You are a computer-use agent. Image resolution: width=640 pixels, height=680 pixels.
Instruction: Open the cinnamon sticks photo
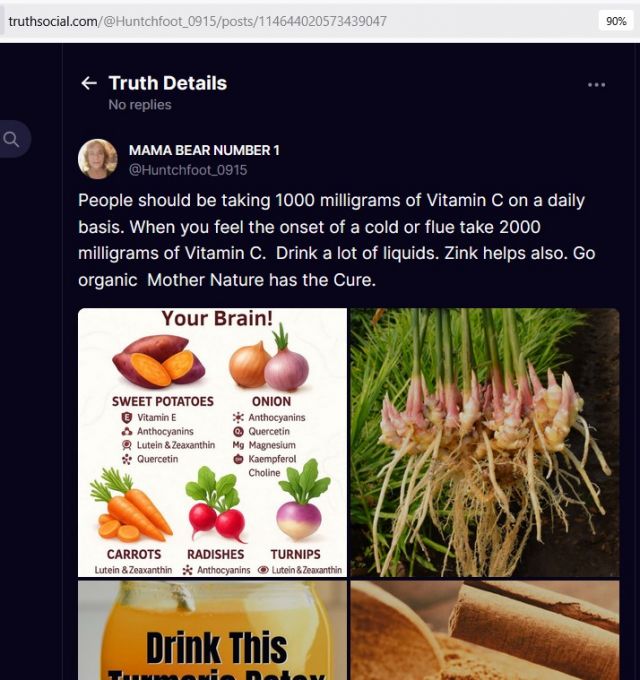click(x=485, y=630)
